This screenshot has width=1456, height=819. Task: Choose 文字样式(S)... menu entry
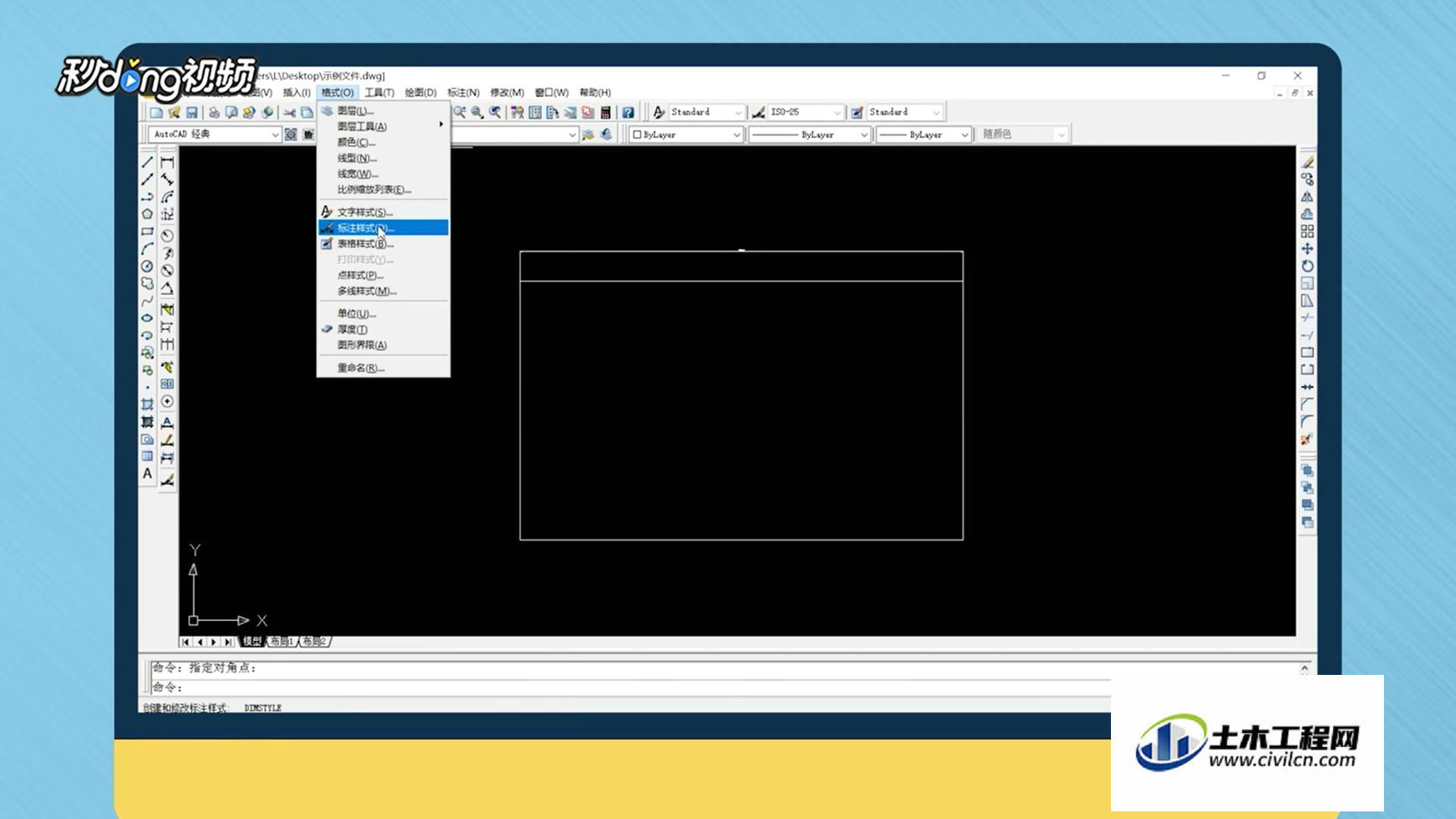point(383,212)
